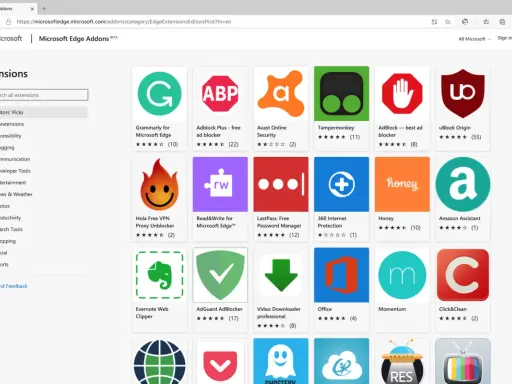Click the LastPass red dots icon
The width and height of the screenshot is (512, 384).
pyautogui.click(x=281, y=184)
